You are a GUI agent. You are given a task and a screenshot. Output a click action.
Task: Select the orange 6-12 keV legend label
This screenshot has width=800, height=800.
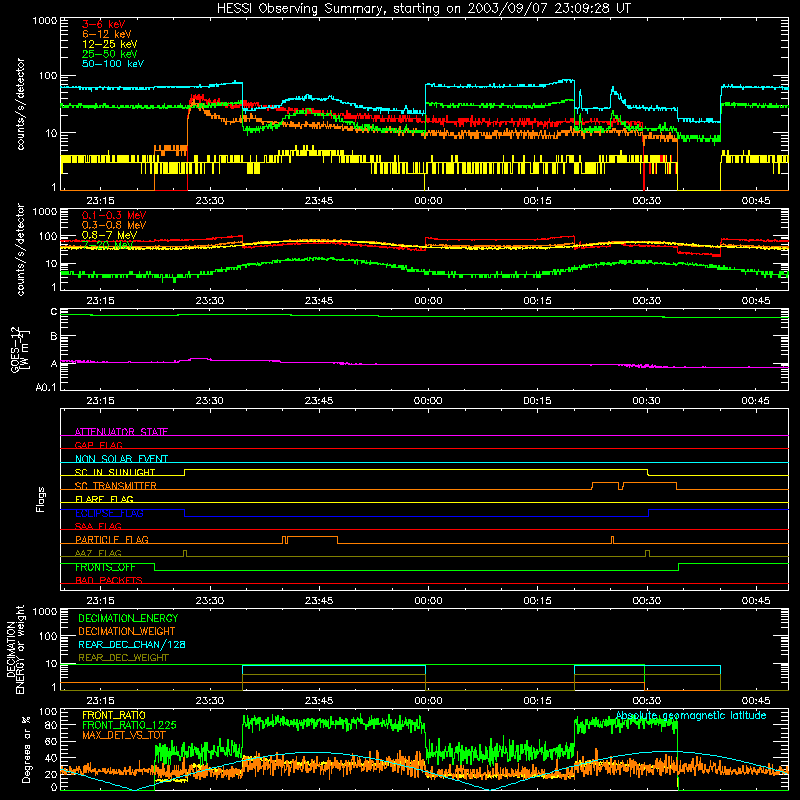[x=107, y=34]
